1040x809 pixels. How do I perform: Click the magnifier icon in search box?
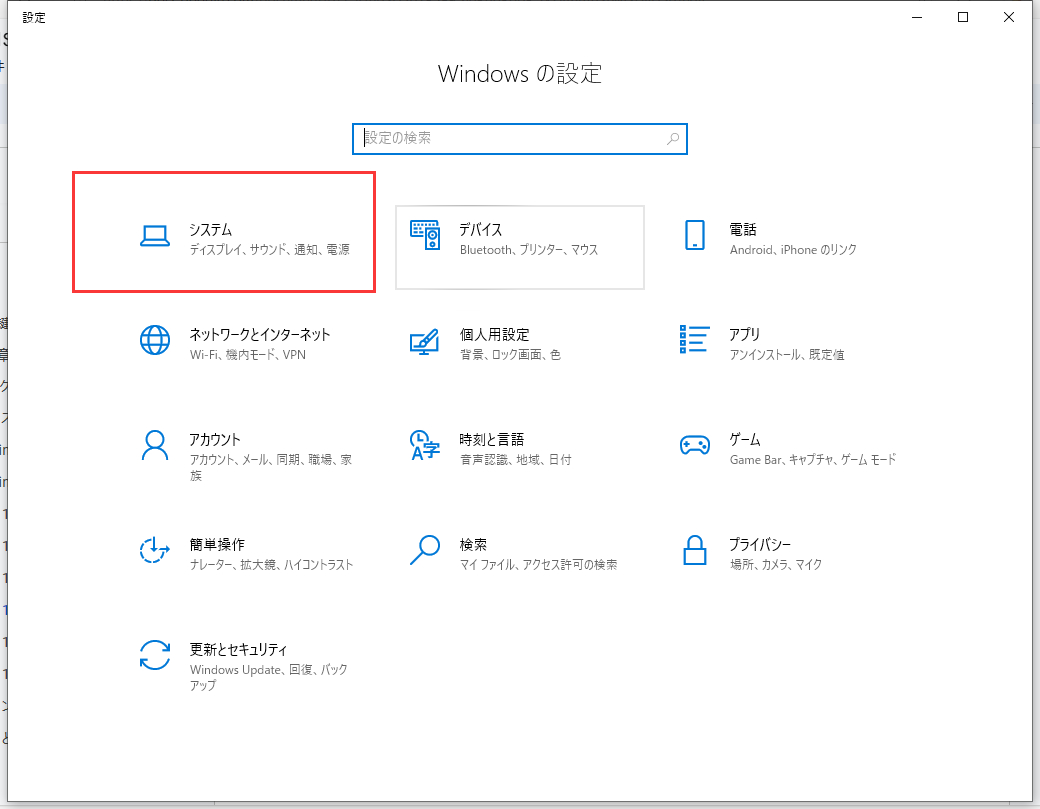click(673, 139)
